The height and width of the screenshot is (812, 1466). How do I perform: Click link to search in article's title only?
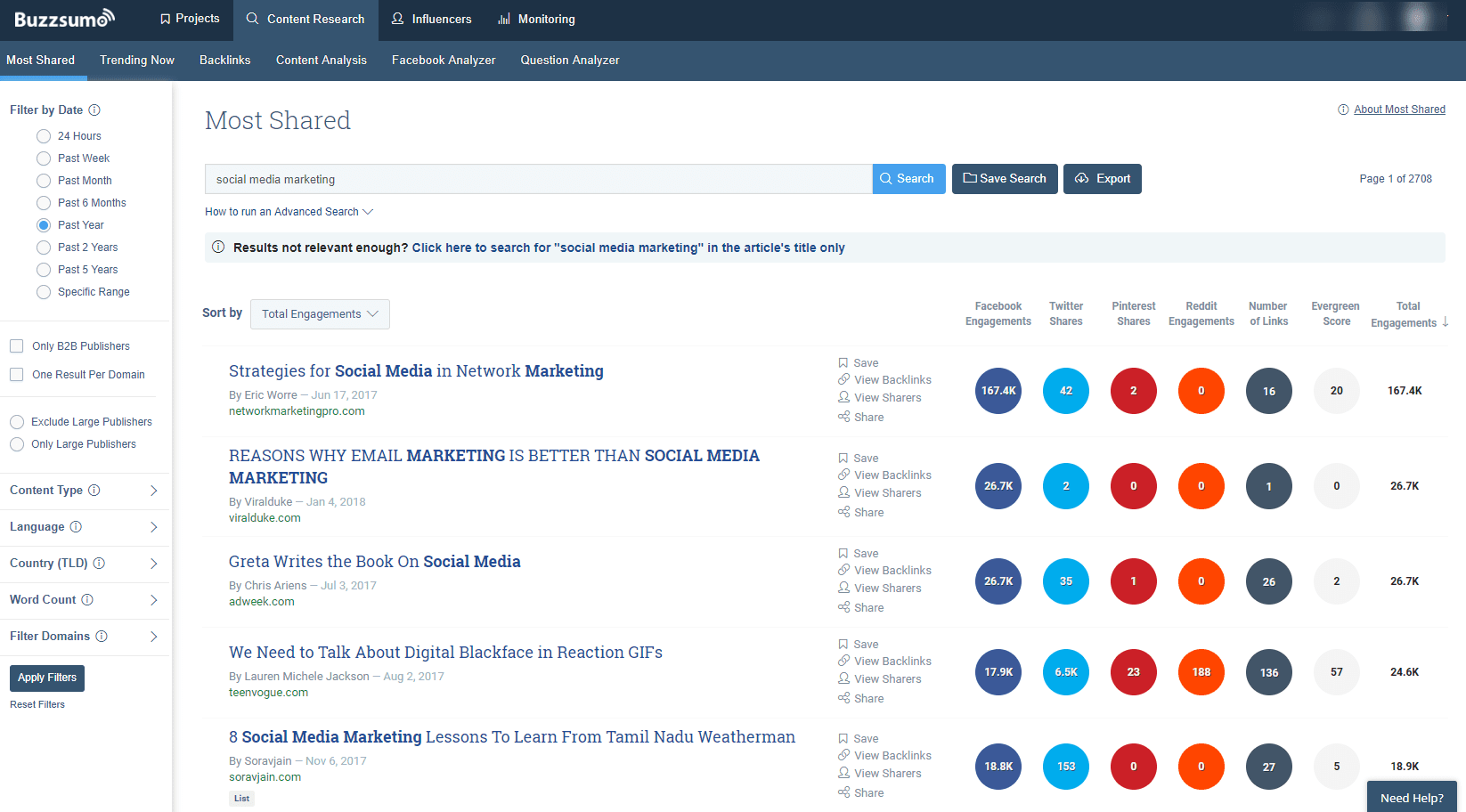628,248
